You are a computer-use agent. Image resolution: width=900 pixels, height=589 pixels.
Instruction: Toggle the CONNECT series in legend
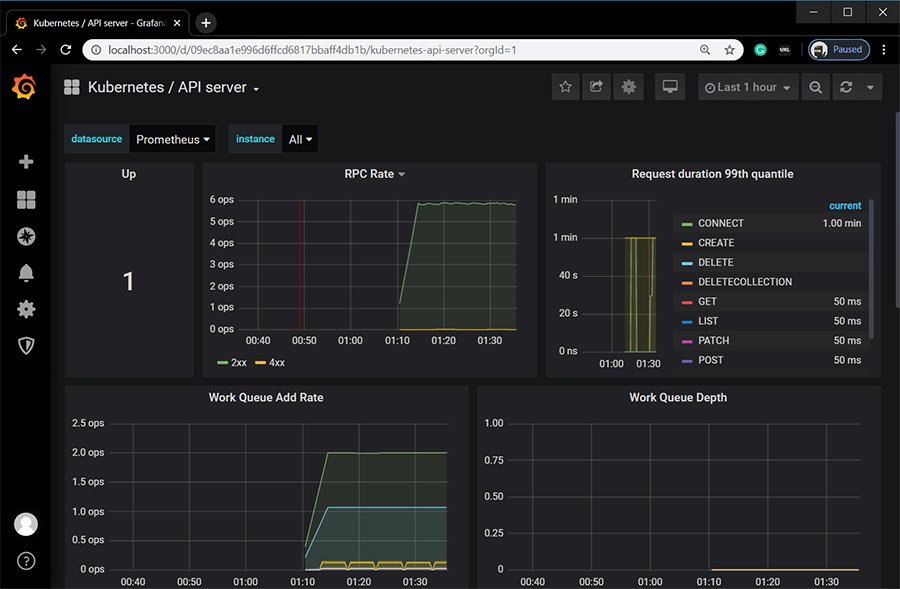click(x=720, y=223)
